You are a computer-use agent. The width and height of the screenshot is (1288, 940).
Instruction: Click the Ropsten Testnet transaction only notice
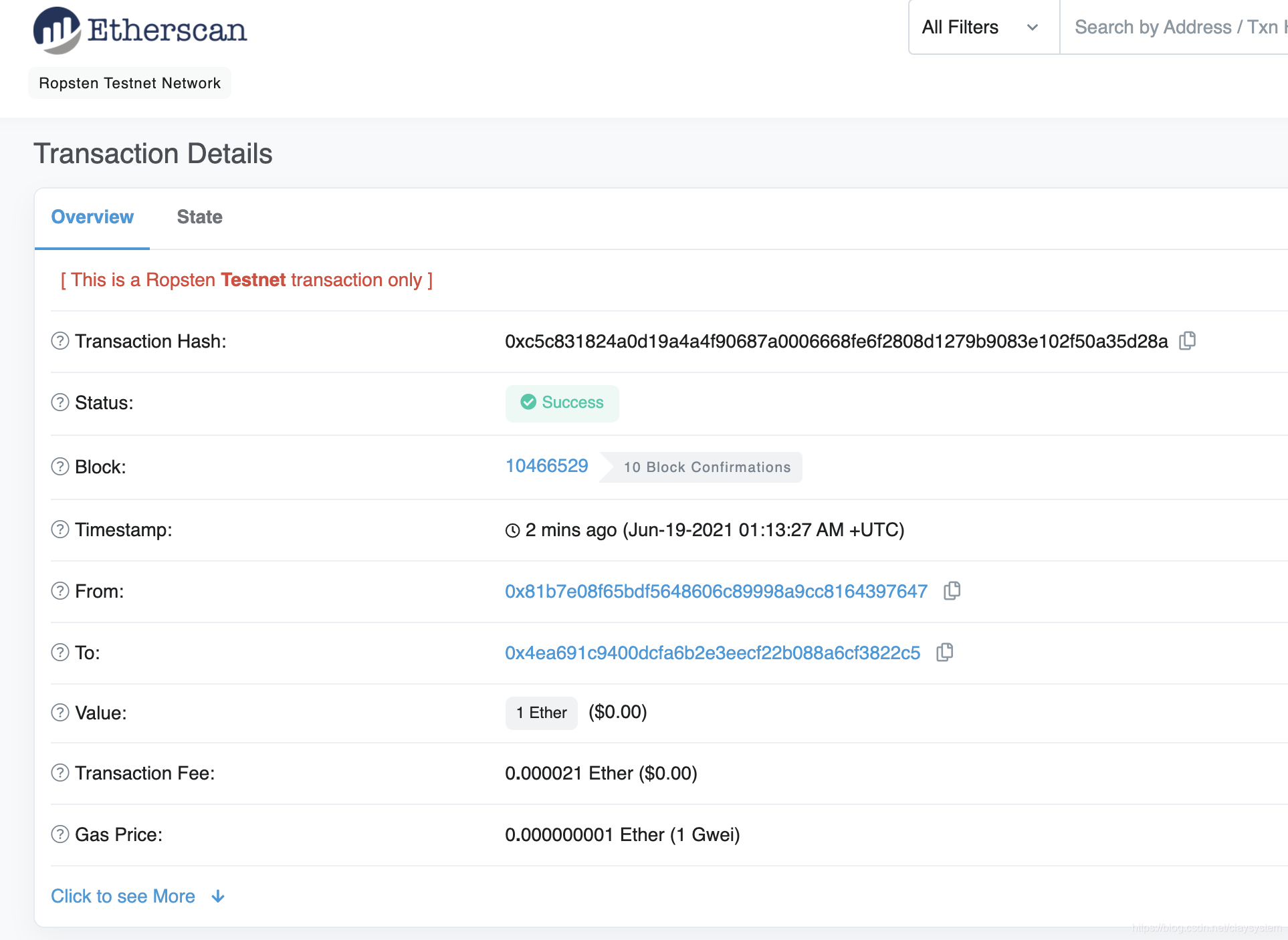pos(247,279)
